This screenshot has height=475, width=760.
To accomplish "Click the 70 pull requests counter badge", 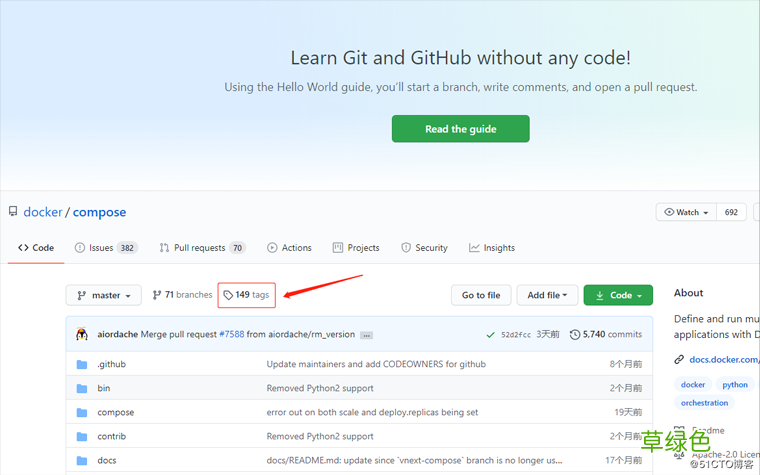I will coord(238,248).
